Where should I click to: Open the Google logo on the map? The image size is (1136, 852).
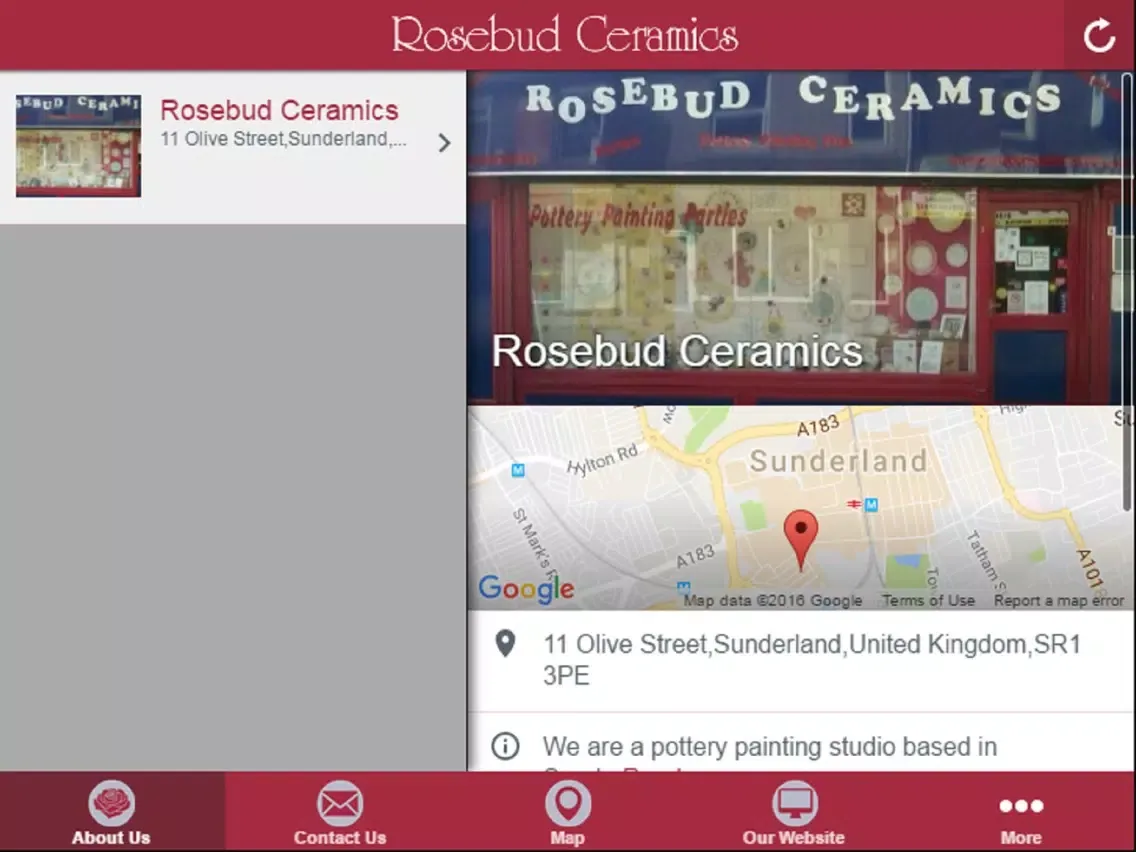click(x=527, y=588)
